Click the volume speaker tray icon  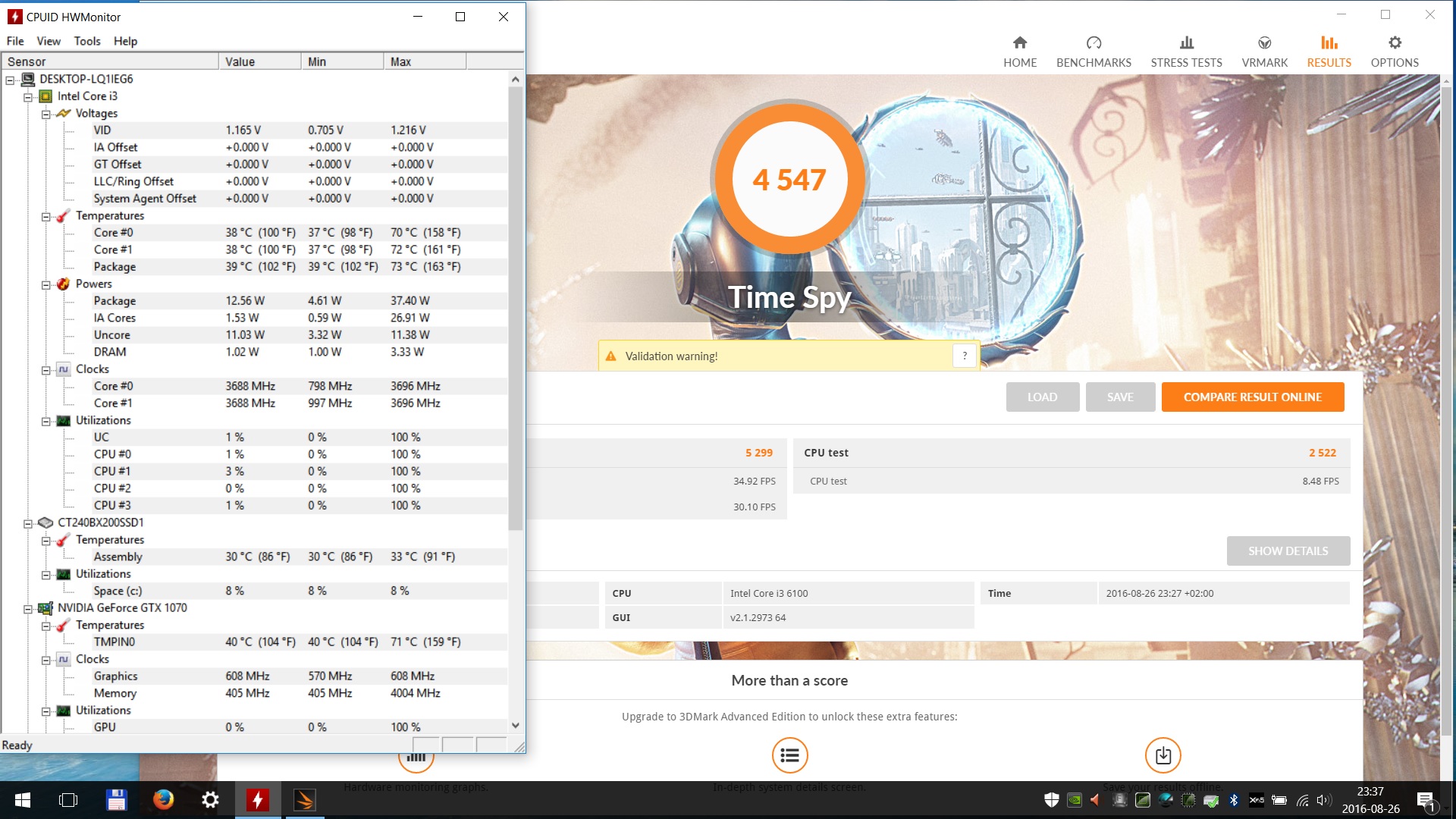[x=1324, y=799]
